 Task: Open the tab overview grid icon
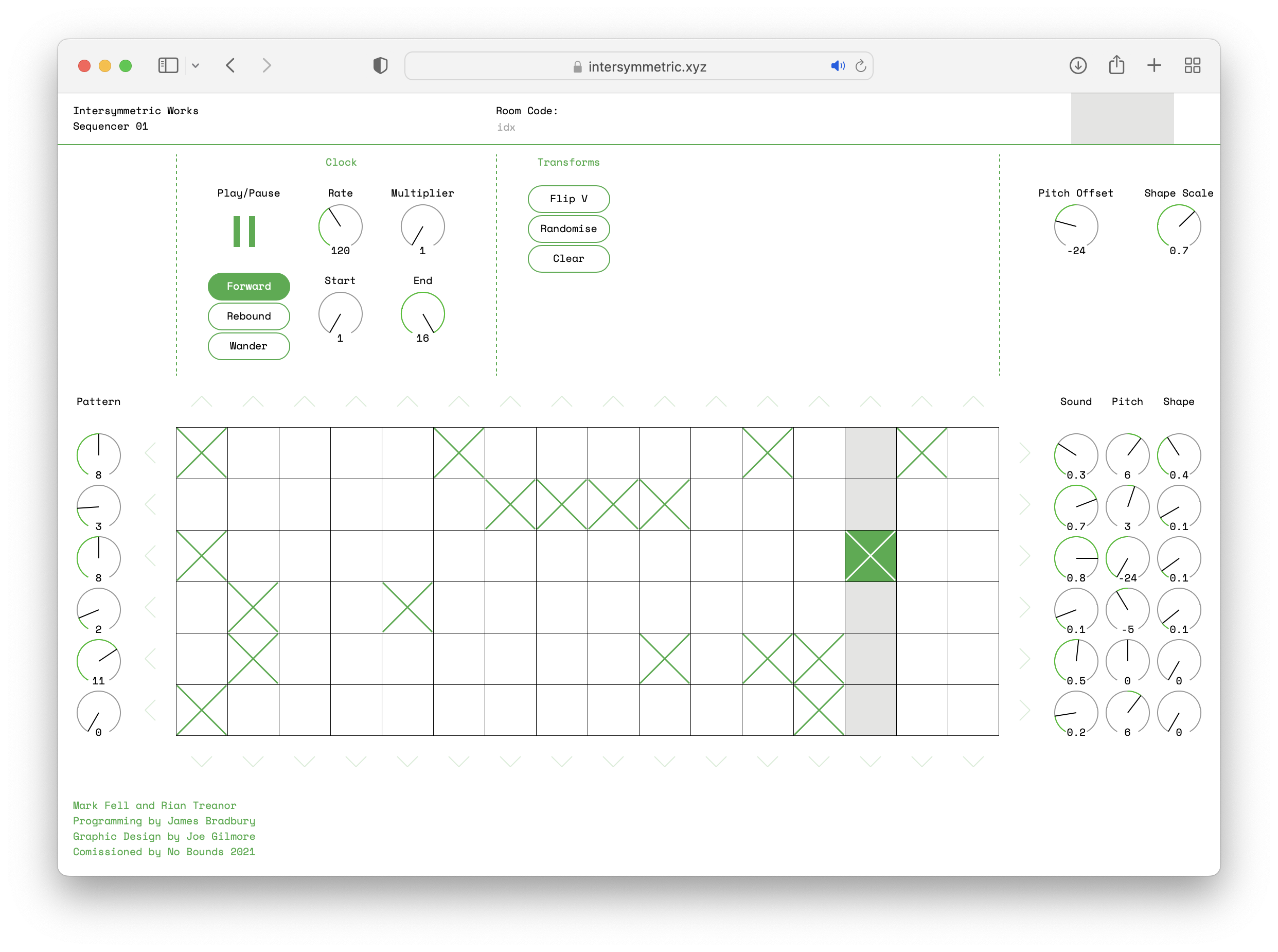(1192, 66)
